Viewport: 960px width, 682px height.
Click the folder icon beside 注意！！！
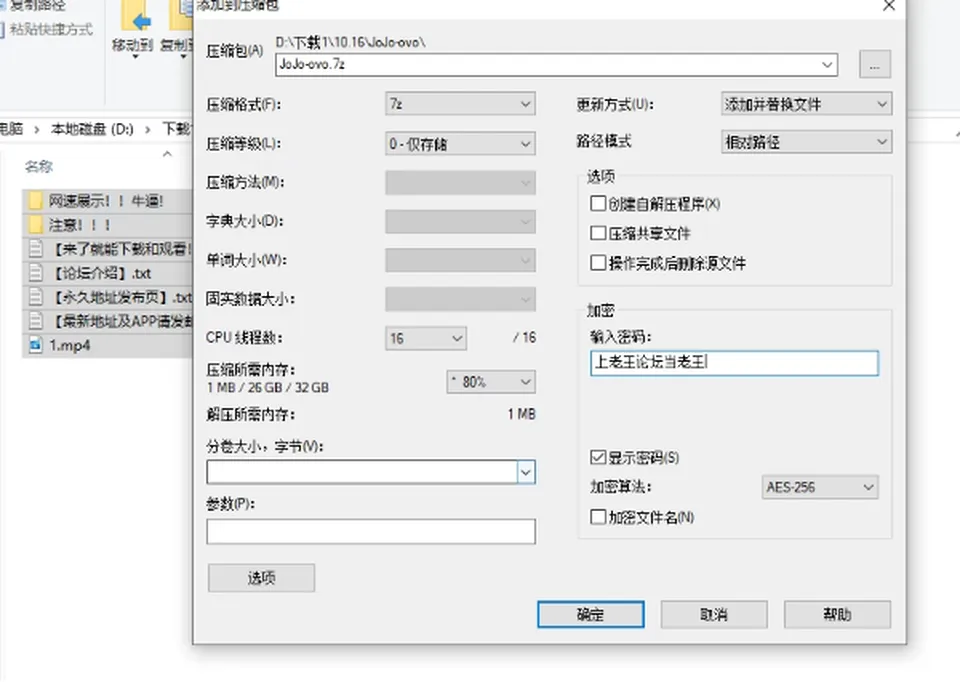point(36,225)
